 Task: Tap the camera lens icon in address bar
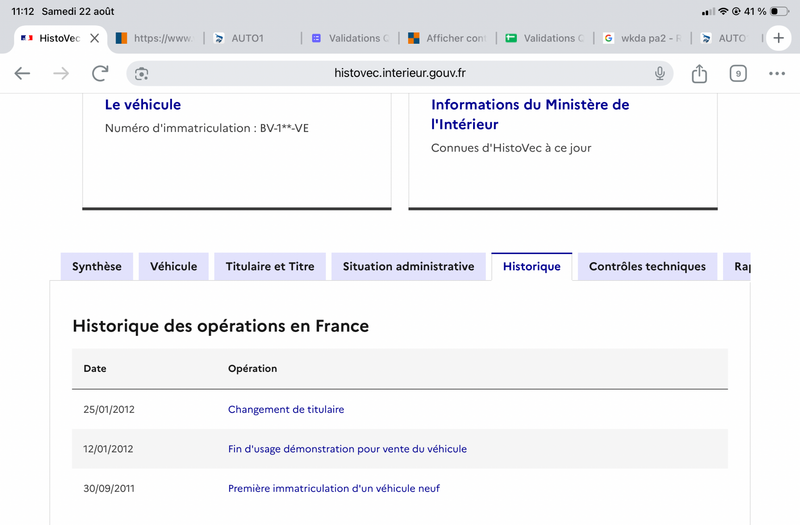(141, 74)
